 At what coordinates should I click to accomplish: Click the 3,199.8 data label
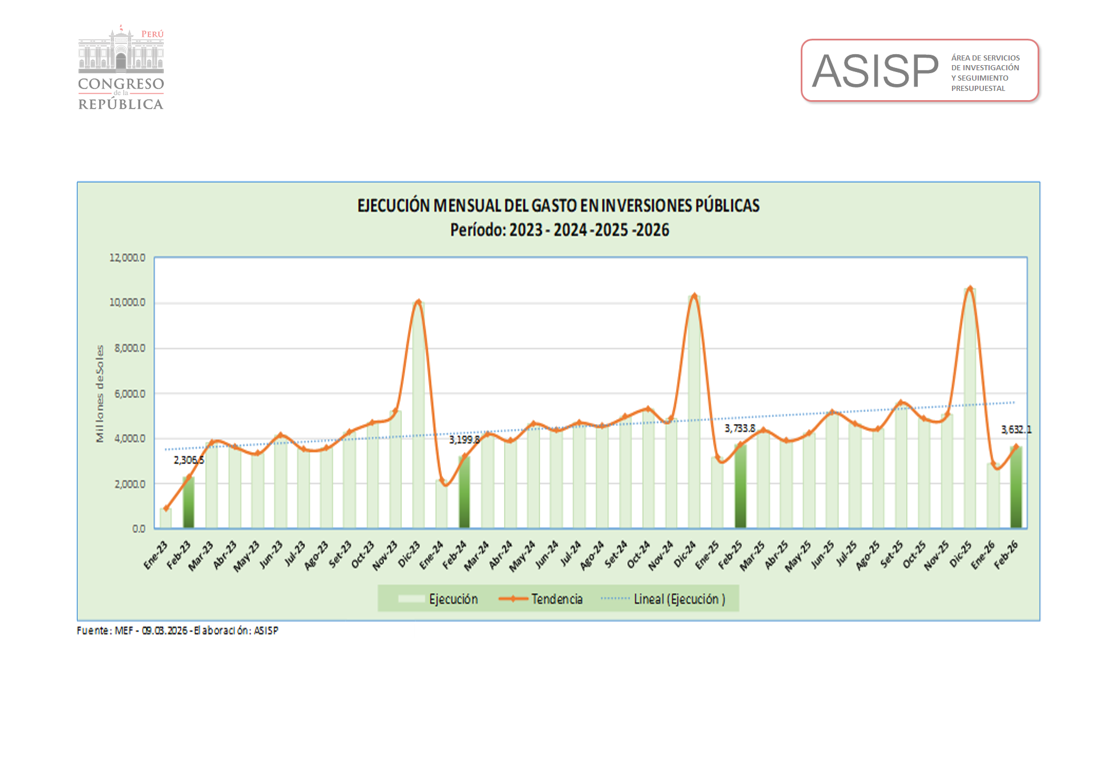click(464, 439)
